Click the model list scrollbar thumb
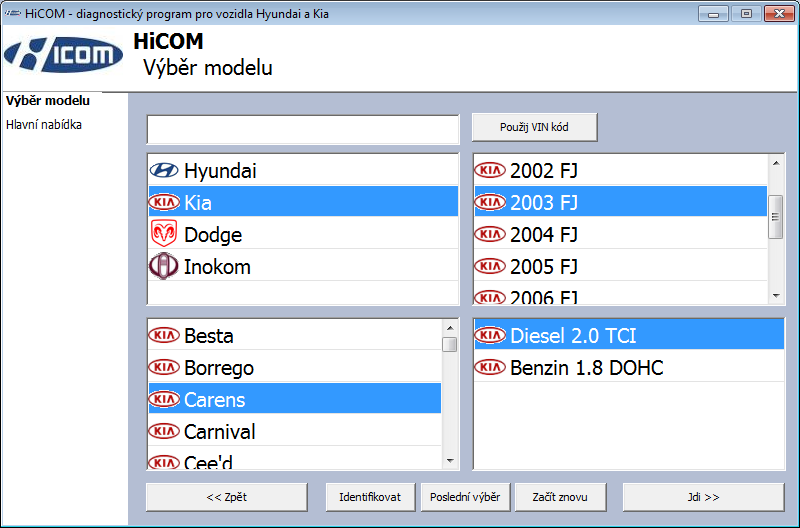The width and height of the screenshot is (800, 528). point(449,345)
